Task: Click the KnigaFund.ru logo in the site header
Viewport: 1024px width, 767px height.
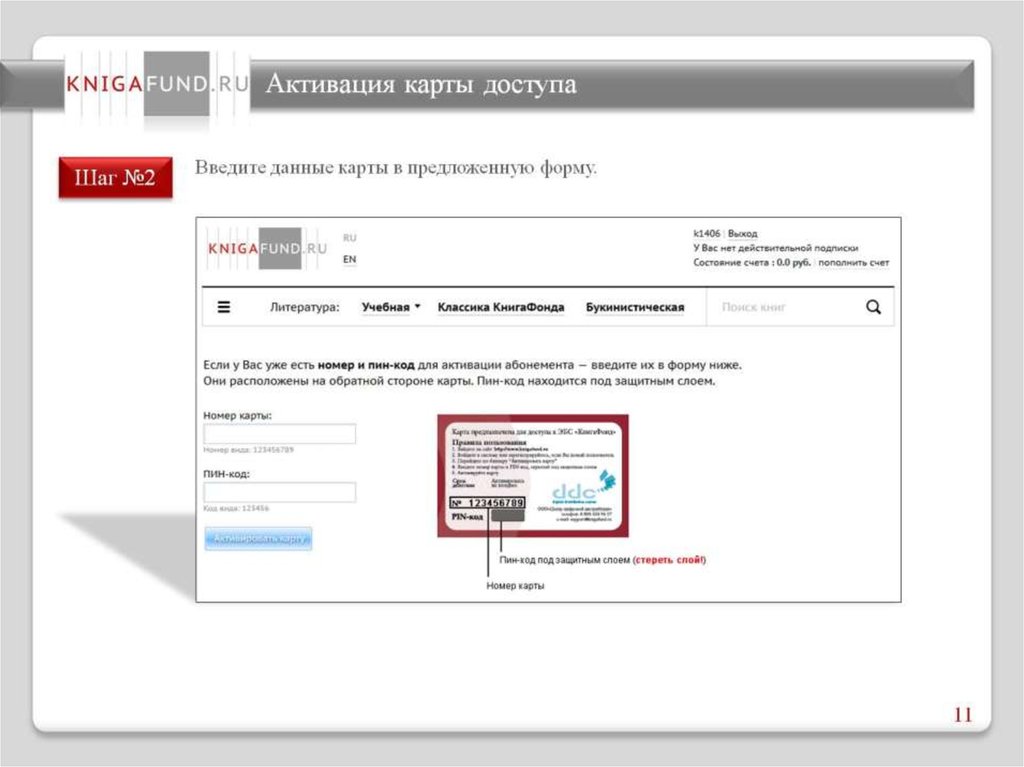Action: pyautogui.click(x=267, y=249)
